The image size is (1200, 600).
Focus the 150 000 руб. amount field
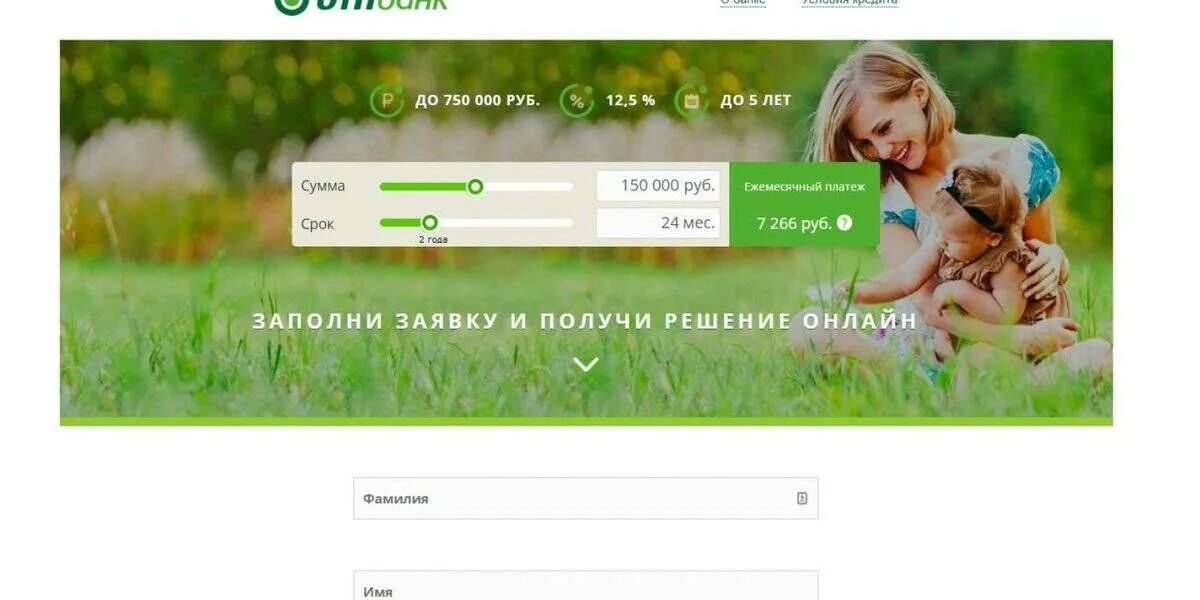pyautogui.click(x=658, y=186)
